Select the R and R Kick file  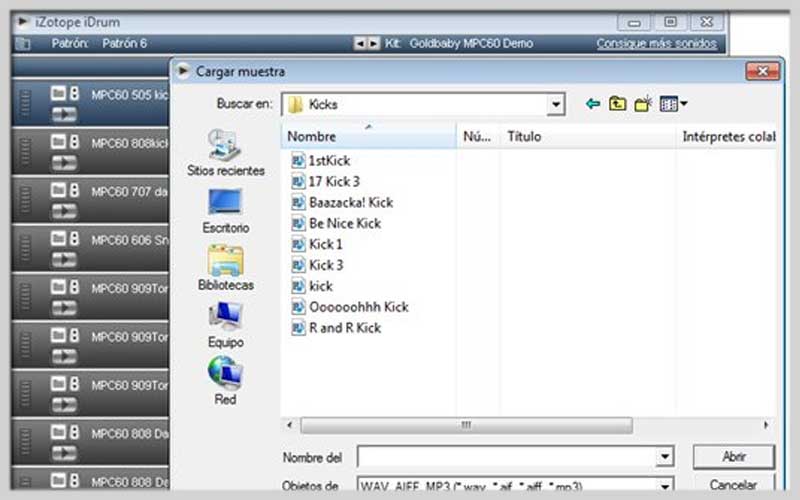pos(336,328)
